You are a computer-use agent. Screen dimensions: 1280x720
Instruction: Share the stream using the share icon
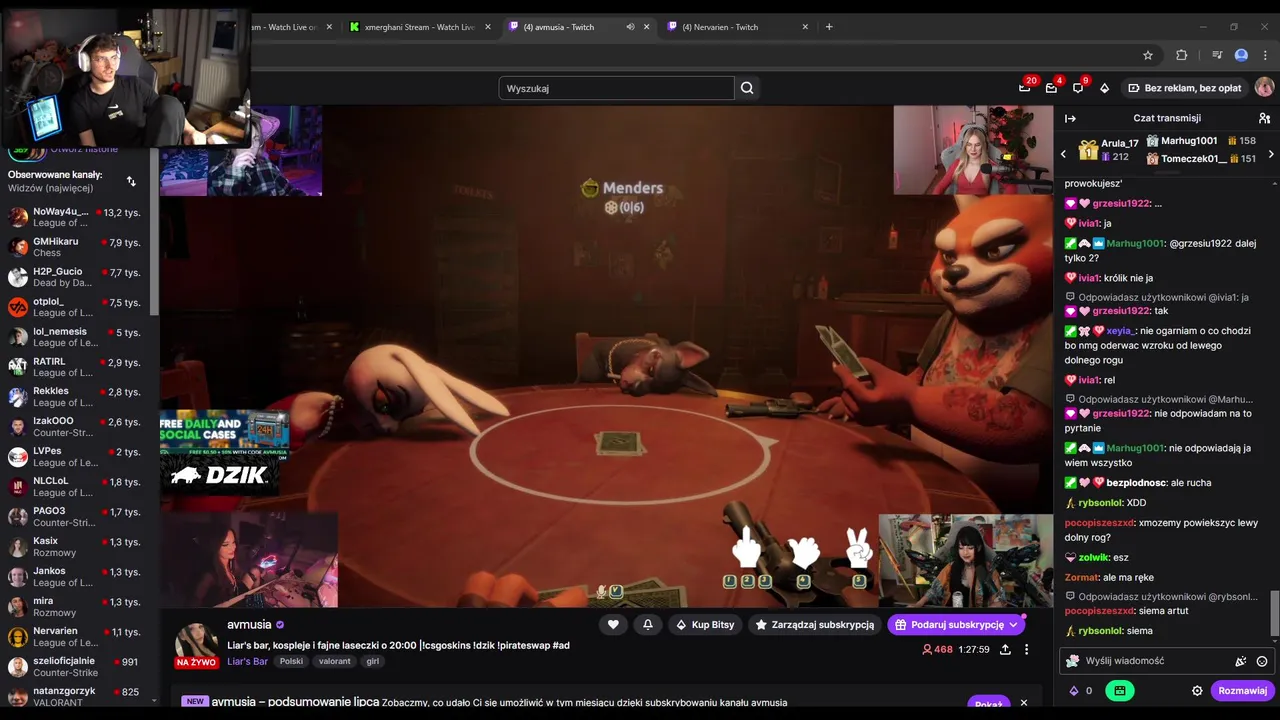[1005, 650]
